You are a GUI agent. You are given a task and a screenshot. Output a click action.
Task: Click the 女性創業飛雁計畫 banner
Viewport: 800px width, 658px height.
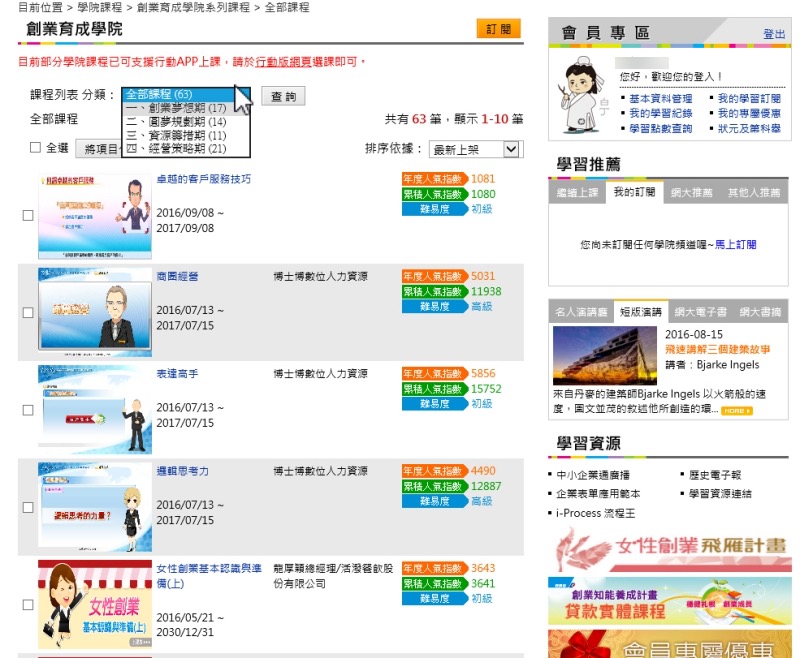(x=669, y=548)
